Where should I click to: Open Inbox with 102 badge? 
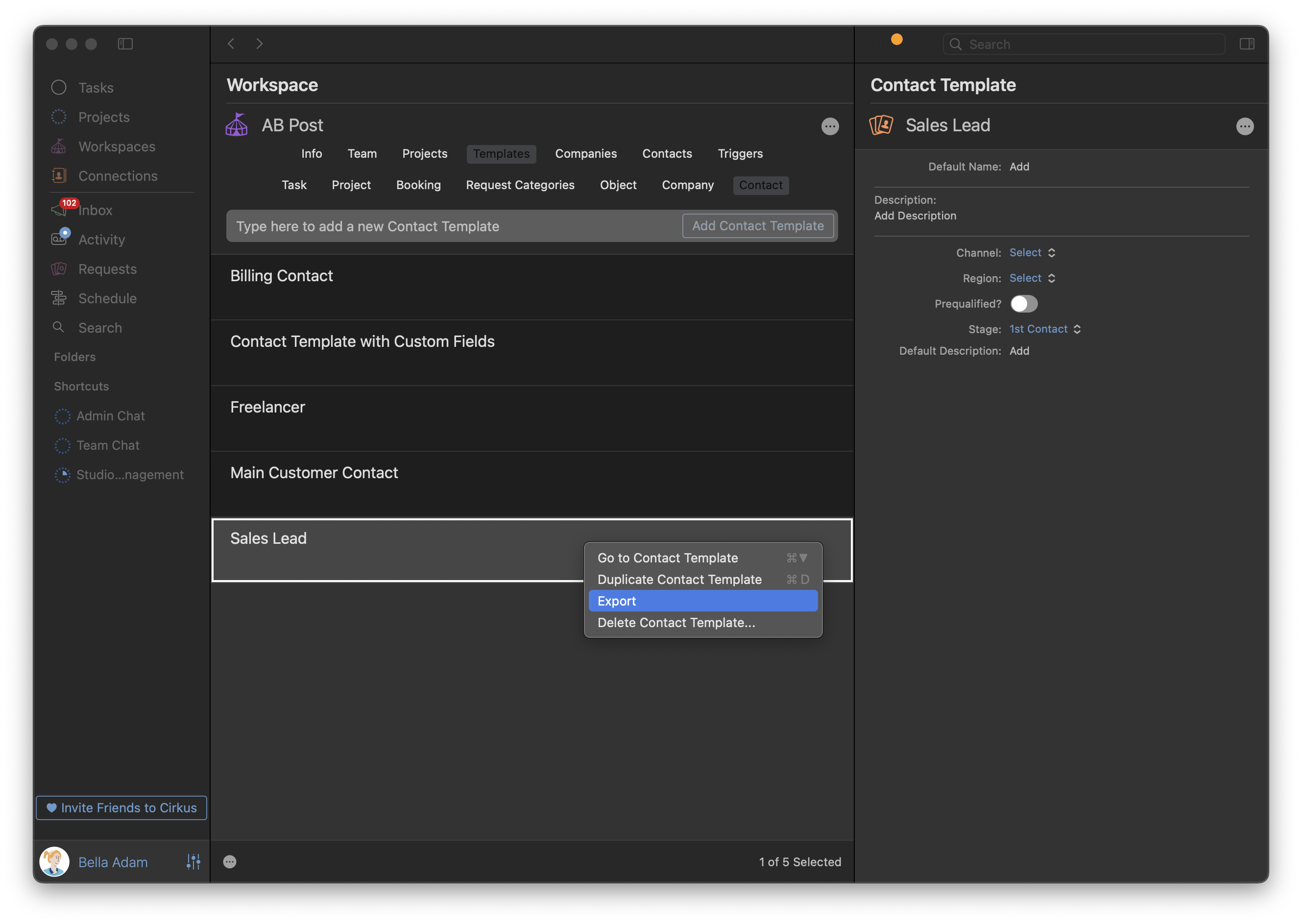[x=95, y=211]
